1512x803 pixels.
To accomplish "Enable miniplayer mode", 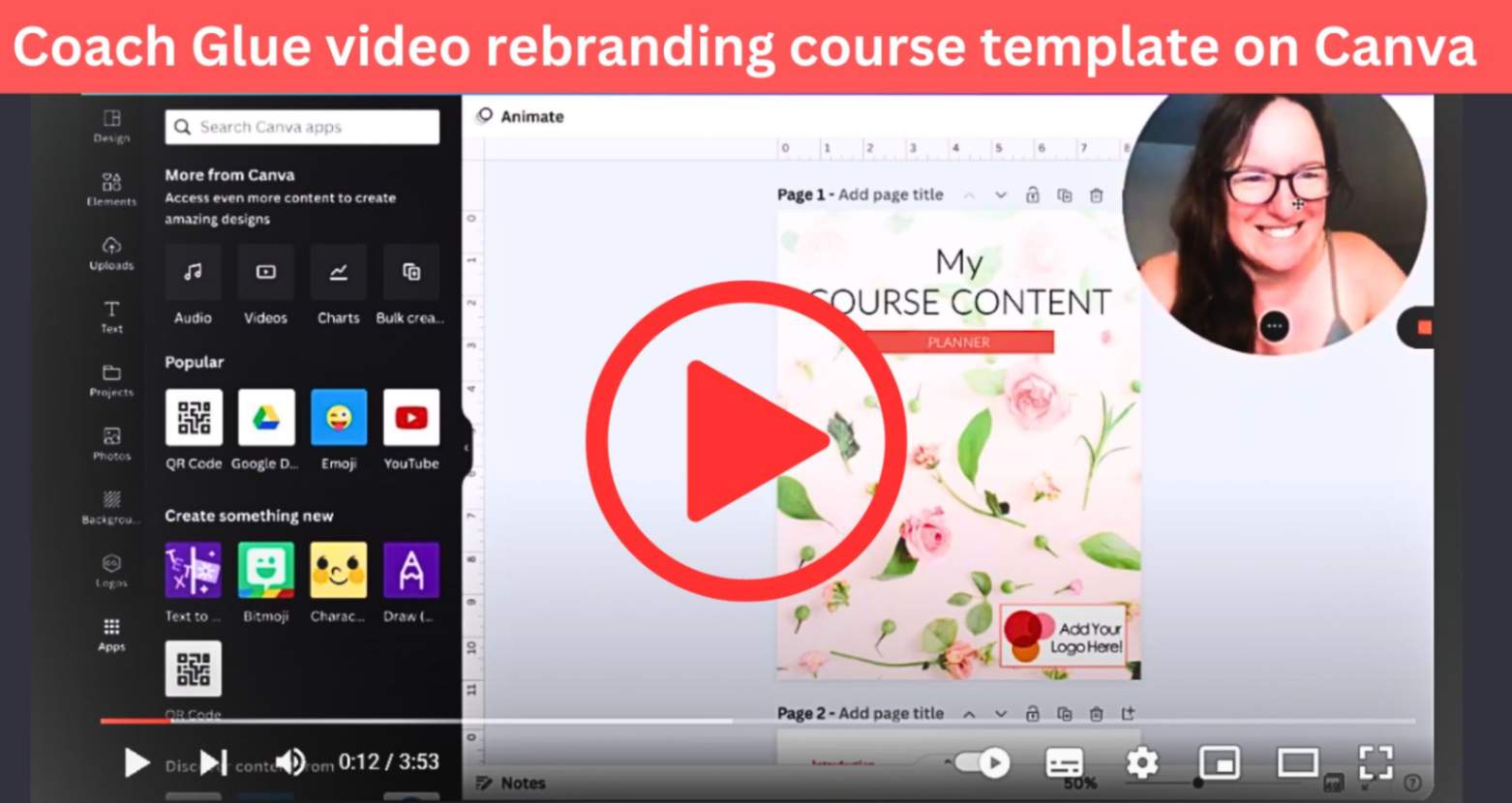I will [1220, 762].
